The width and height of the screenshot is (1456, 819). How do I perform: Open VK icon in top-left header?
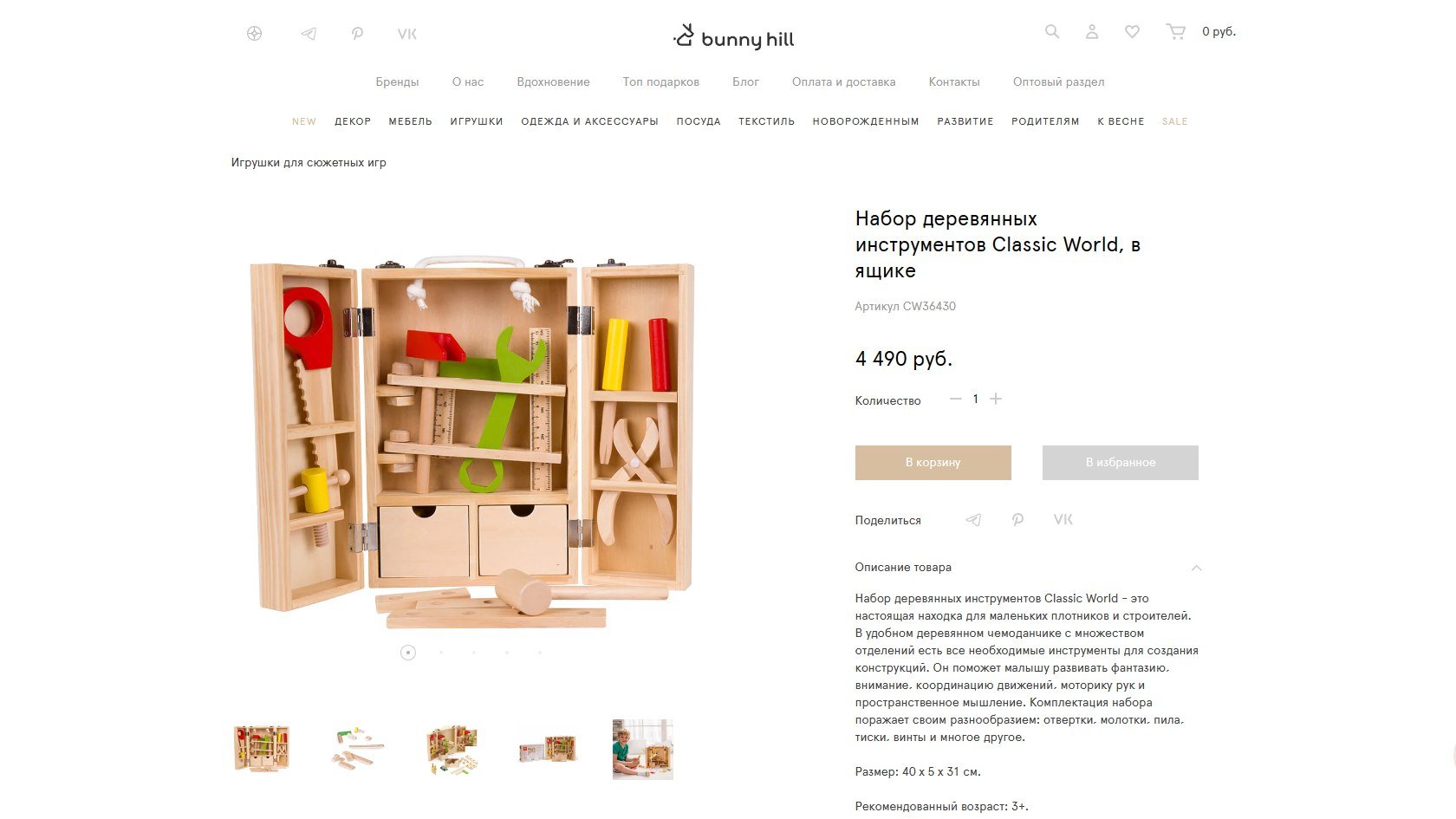(x=407, y=34)
